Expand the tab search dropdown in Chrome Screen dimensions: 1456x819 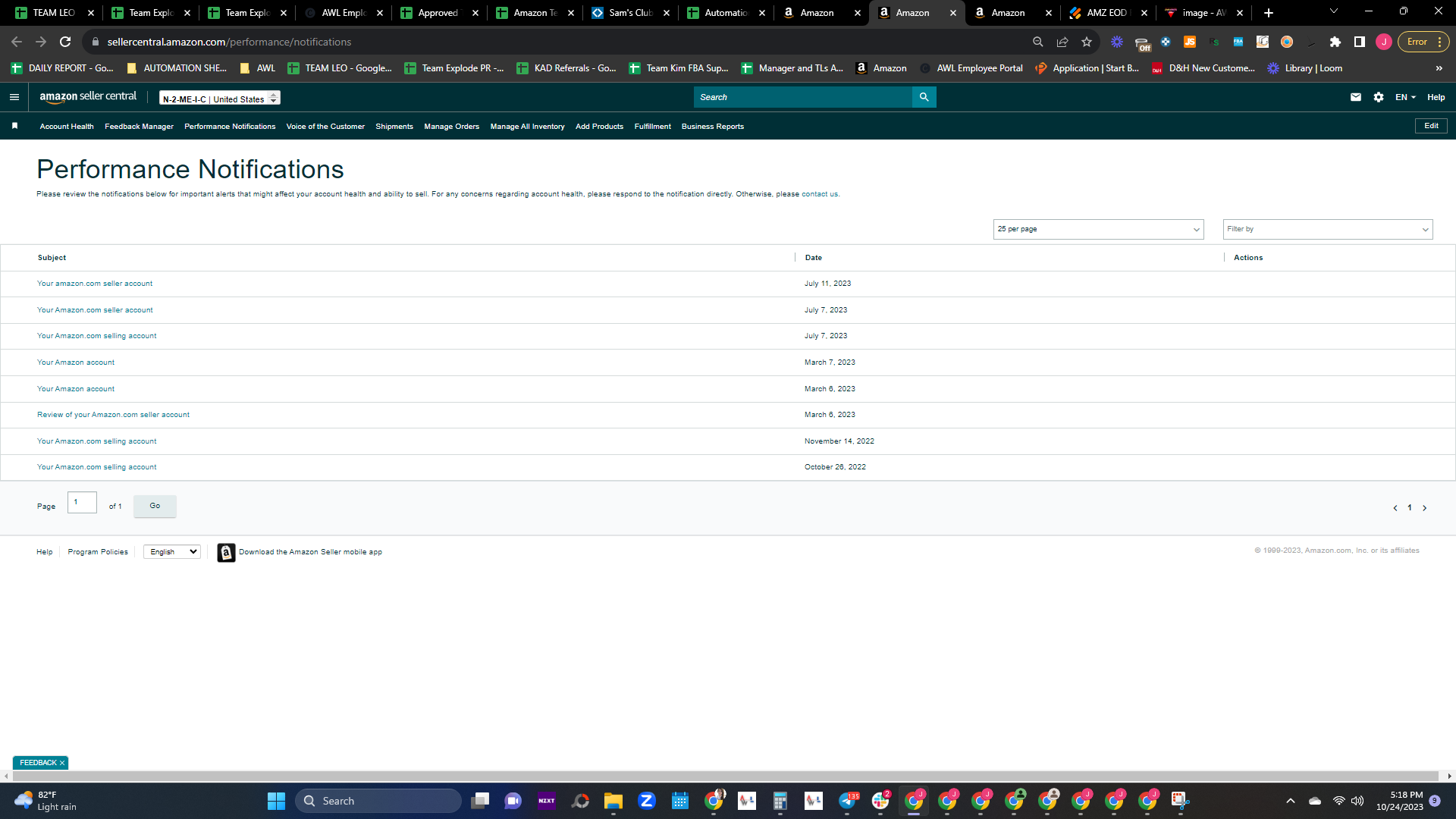[x=1334, y=11]
